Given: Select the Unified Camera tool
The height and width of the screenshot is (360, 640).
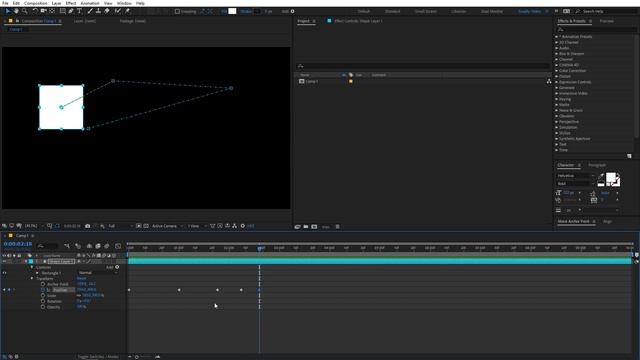Looking at the screenshot, I should 43,11.
